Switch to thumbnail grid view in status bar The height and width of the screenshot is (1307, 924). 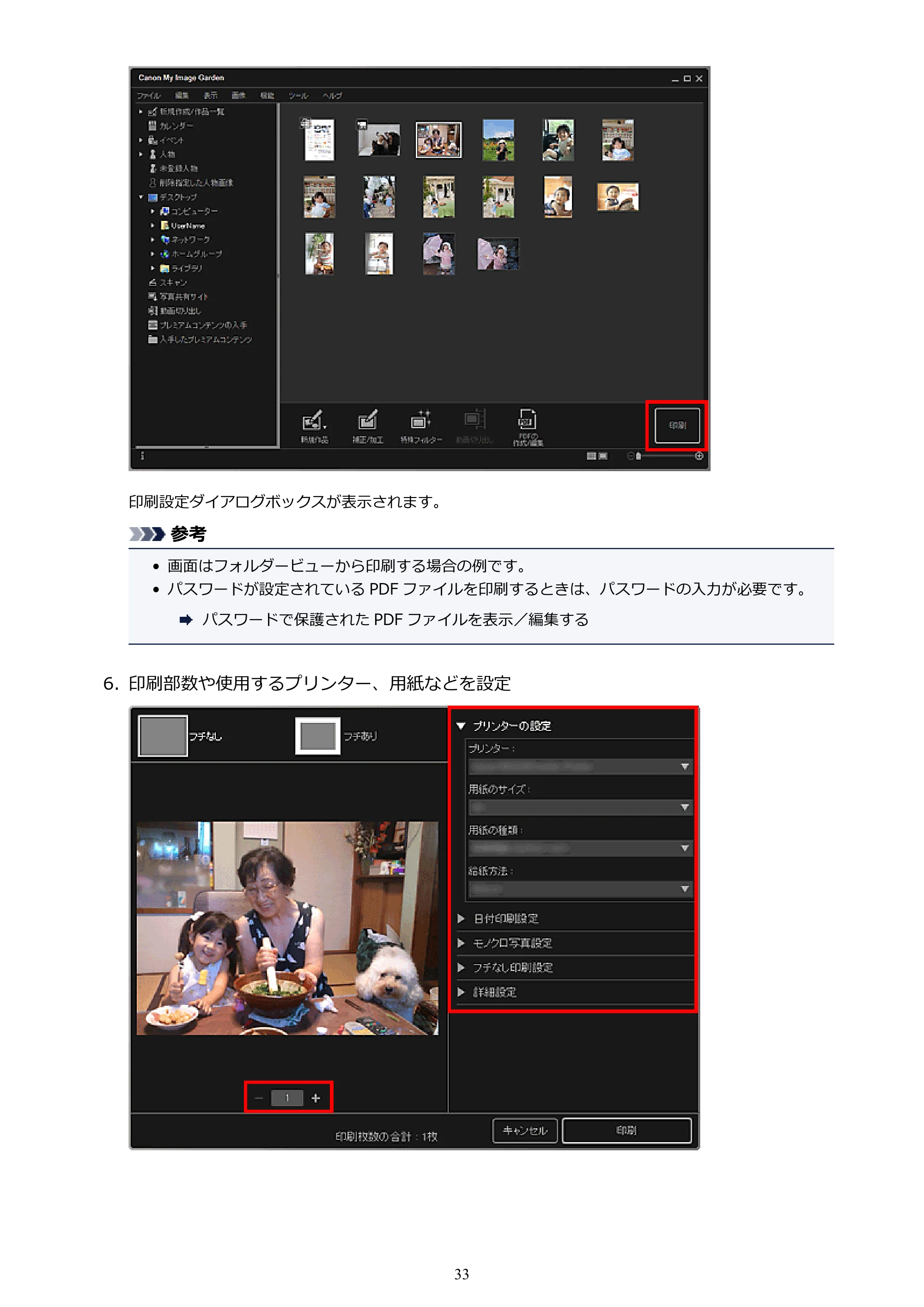tap(591, 456)
